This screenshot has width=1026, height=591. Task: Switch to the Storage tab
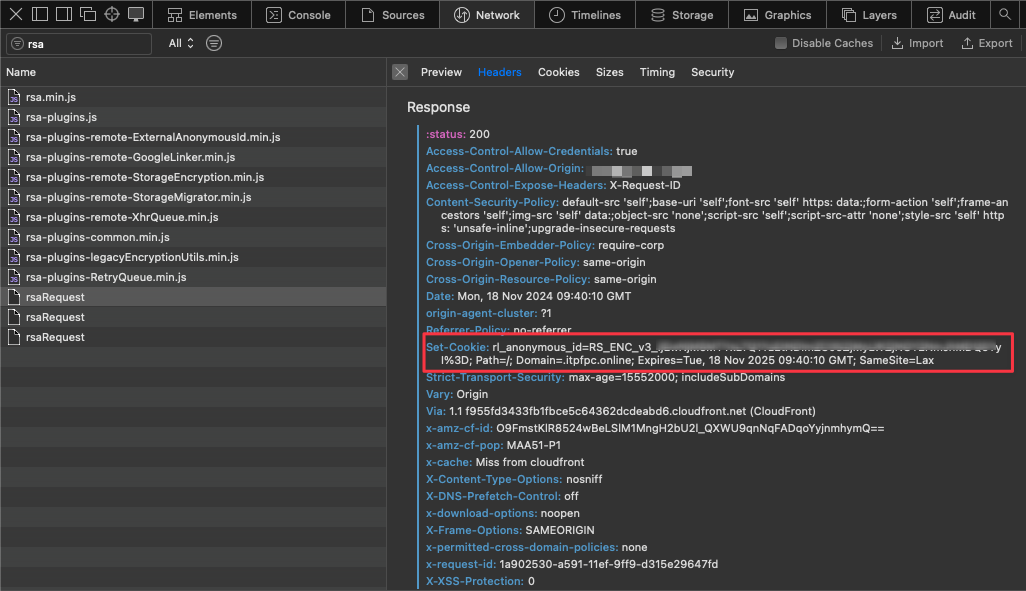pos(682,14)
